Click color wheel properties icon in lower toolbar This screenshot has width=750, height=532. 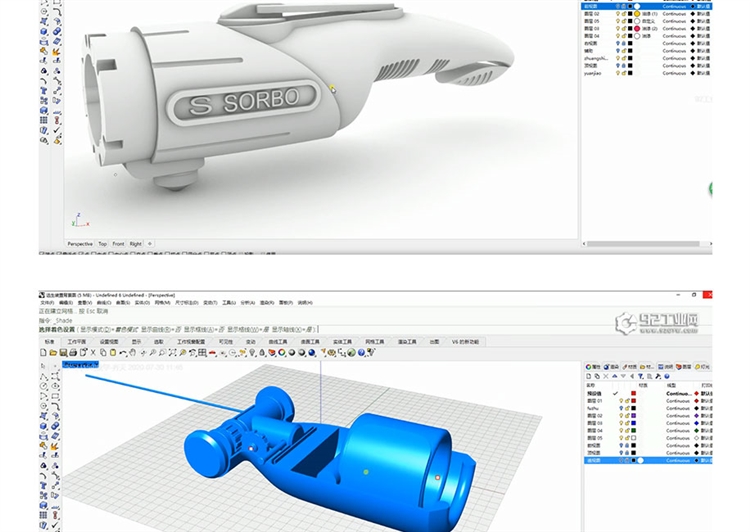[281, 353]
